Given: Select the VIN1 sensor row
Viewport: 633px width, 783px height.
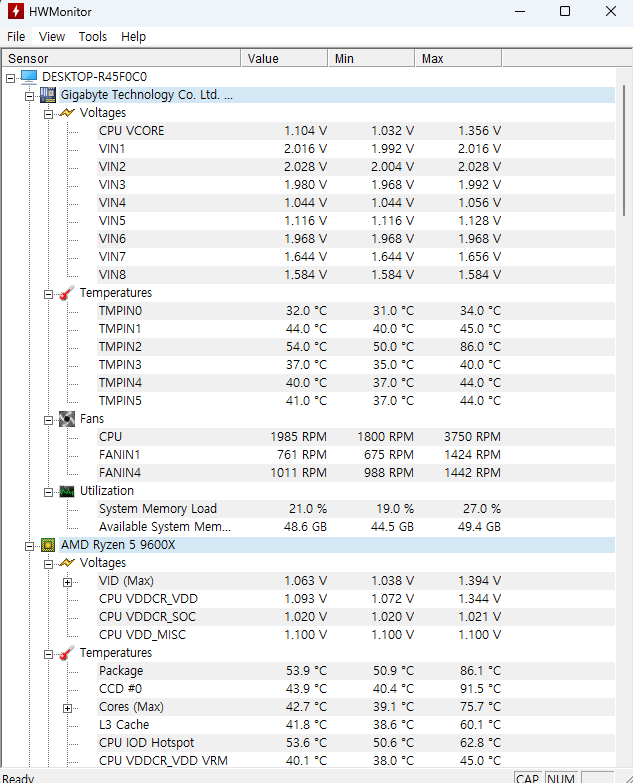Looking at the screenshot, I should (x=356, y=149).
